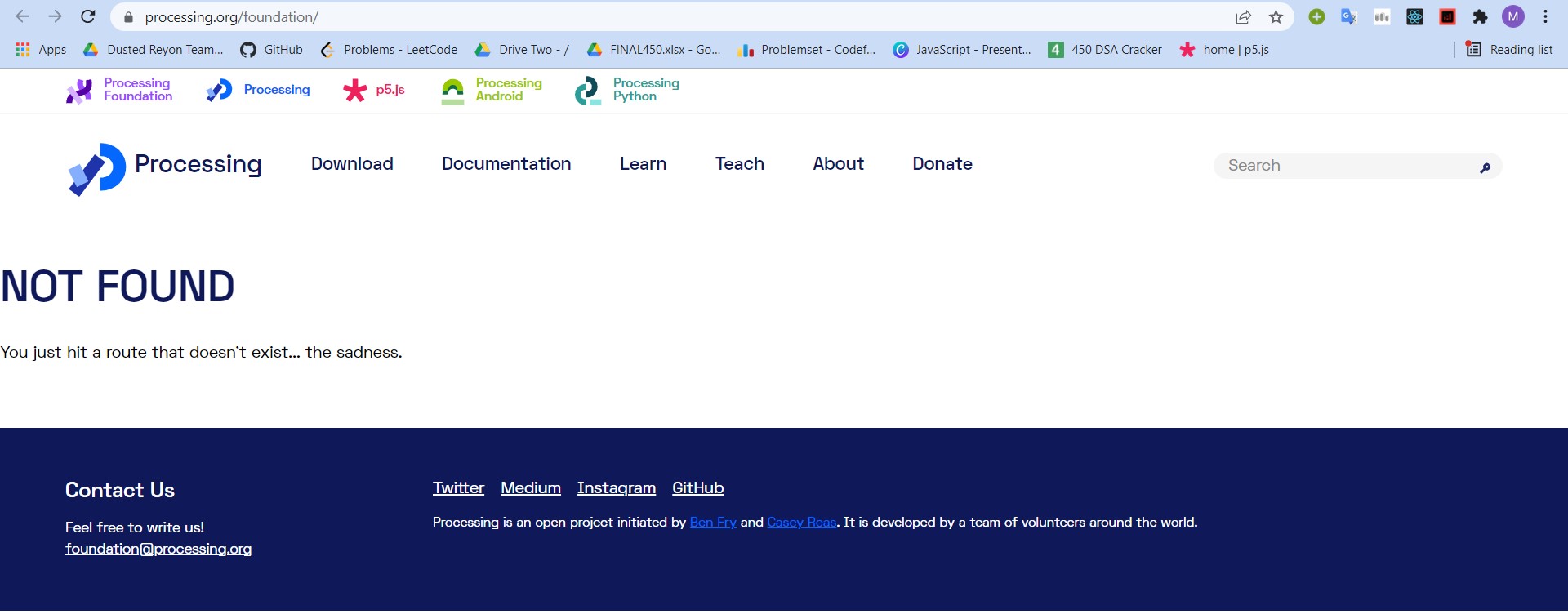
Task: Click the NOT FOUND heading
Action: 118,287
